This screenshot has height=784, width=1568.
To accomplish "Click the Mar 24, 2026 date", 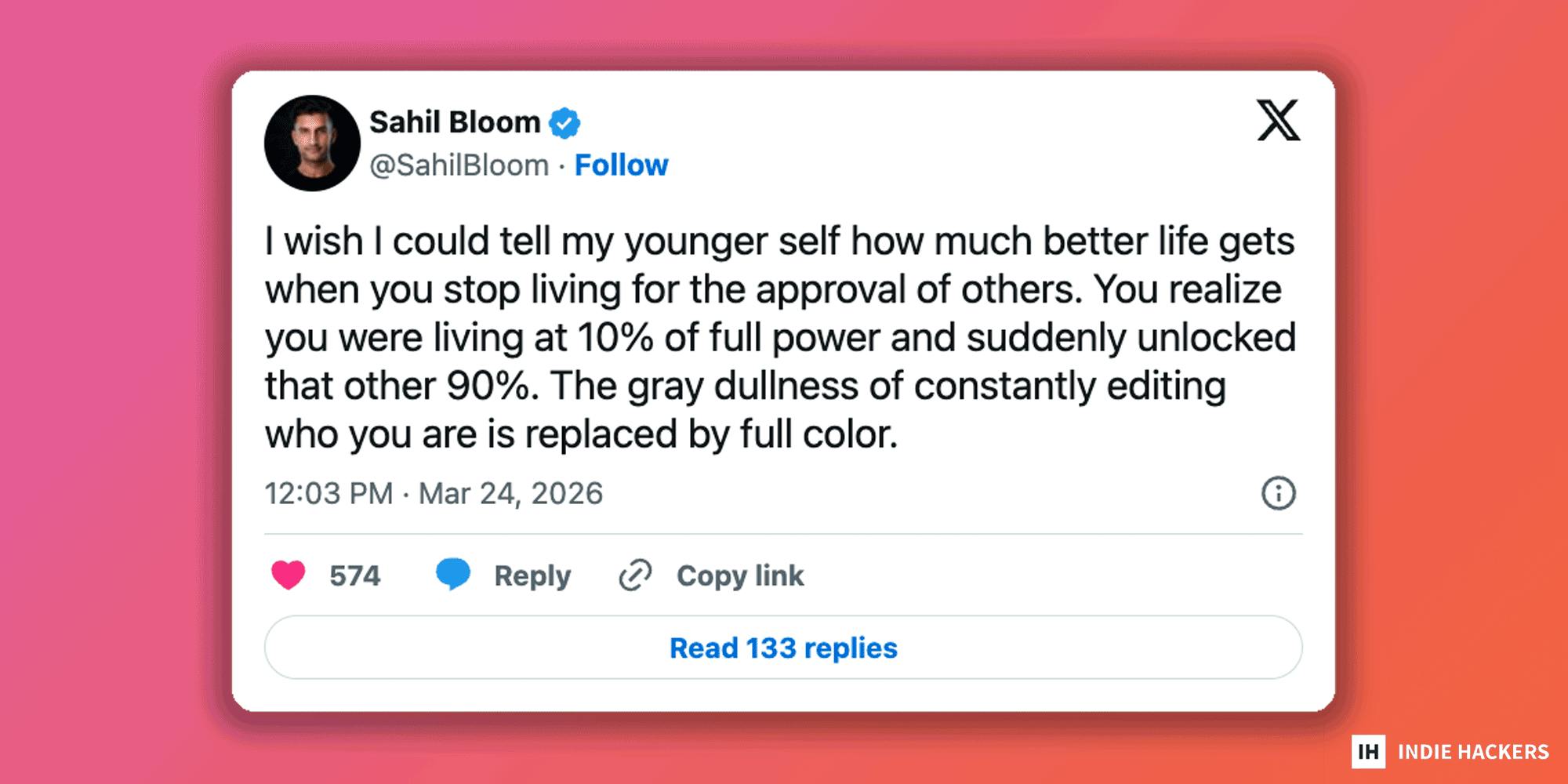I will click(x=510, y=493).
